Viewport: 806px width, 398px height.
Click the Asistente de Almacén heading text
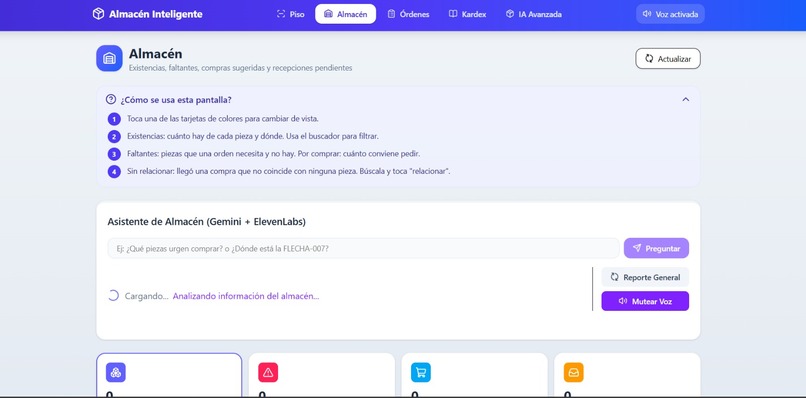tap(207, 222)
